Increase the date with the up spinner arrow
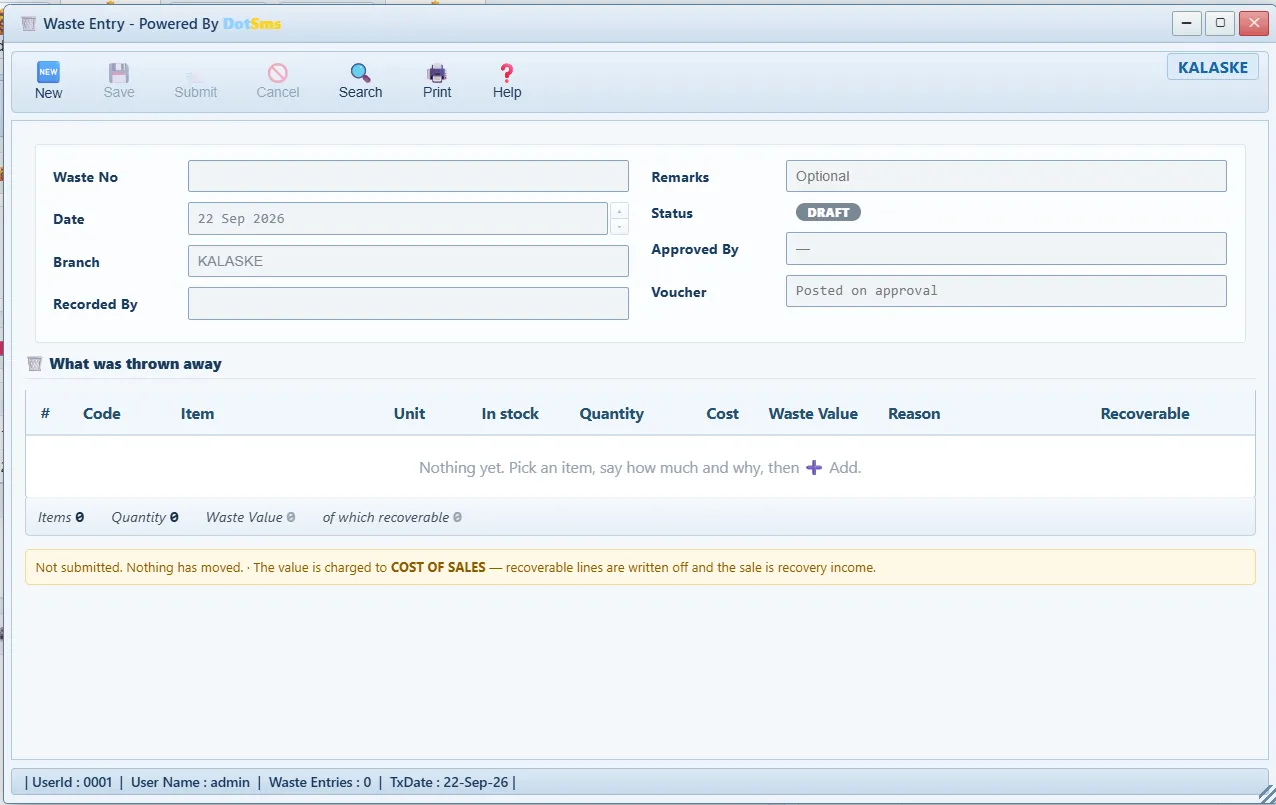 (619, 211)
